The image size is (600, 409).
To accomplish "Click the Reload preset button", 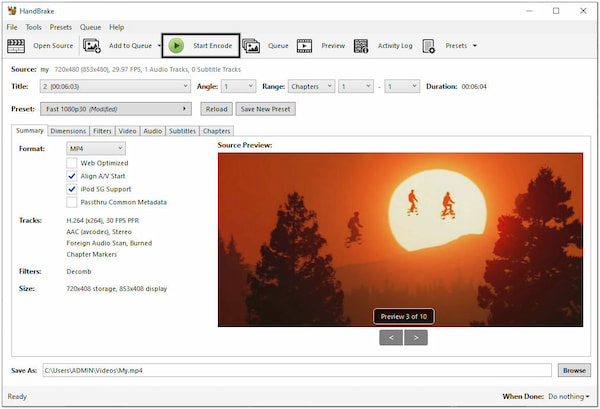I will point(217,109).
